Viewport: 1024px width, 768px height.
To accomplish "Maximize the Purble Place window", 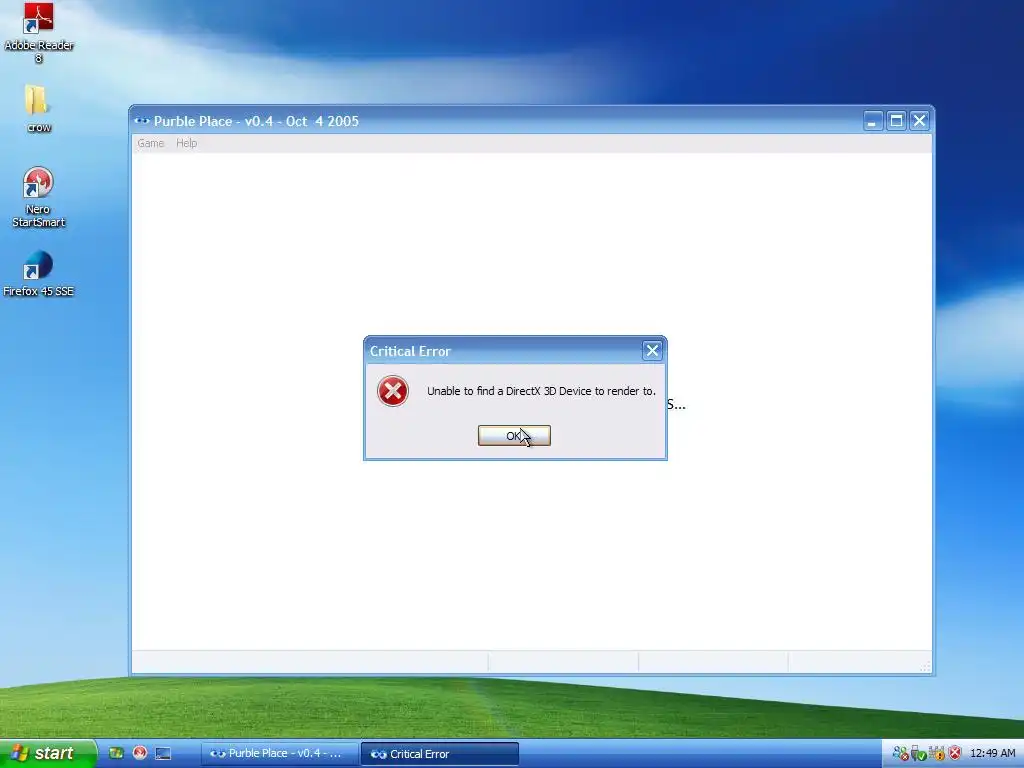I will tap(896, 121).
